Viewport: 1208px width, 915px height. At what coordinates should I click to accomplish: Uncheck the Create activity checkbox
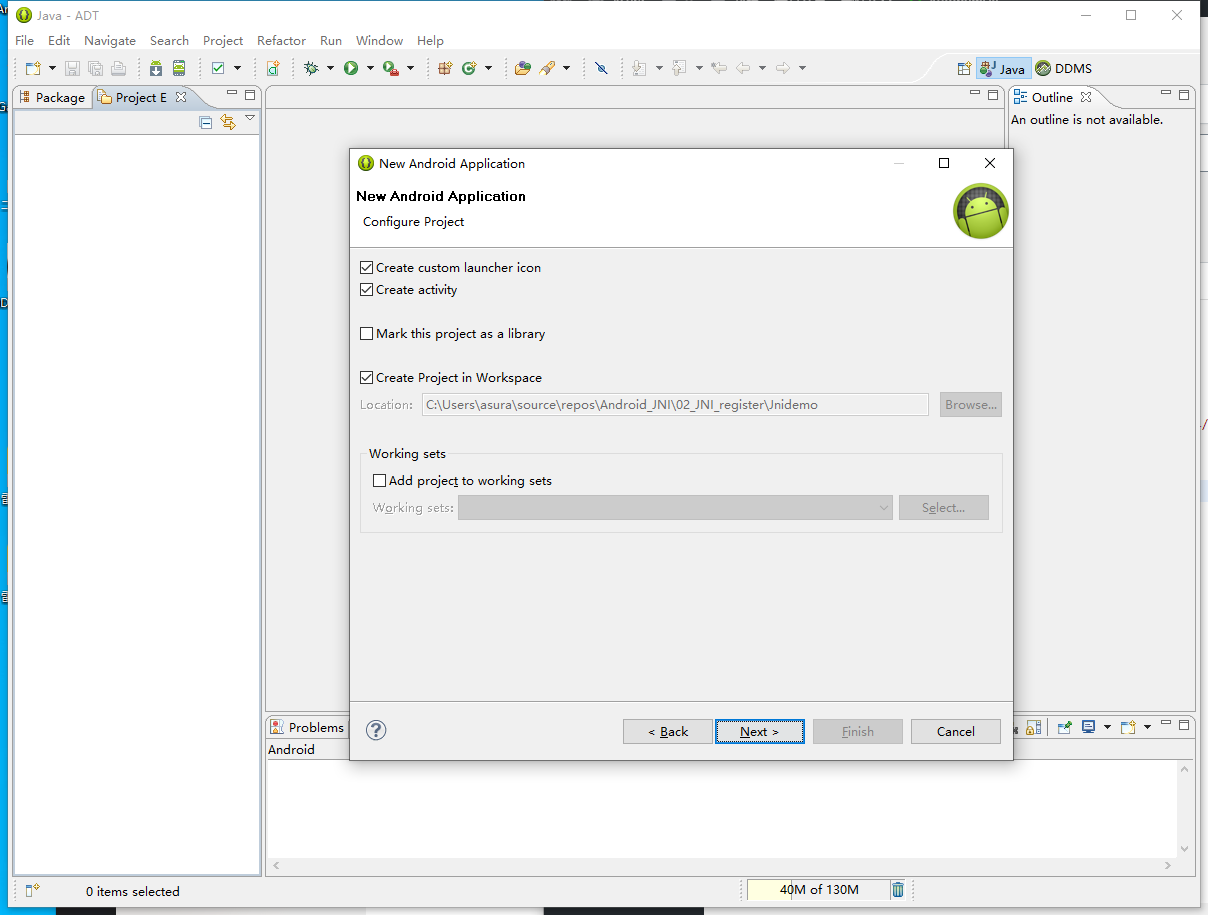367,290
